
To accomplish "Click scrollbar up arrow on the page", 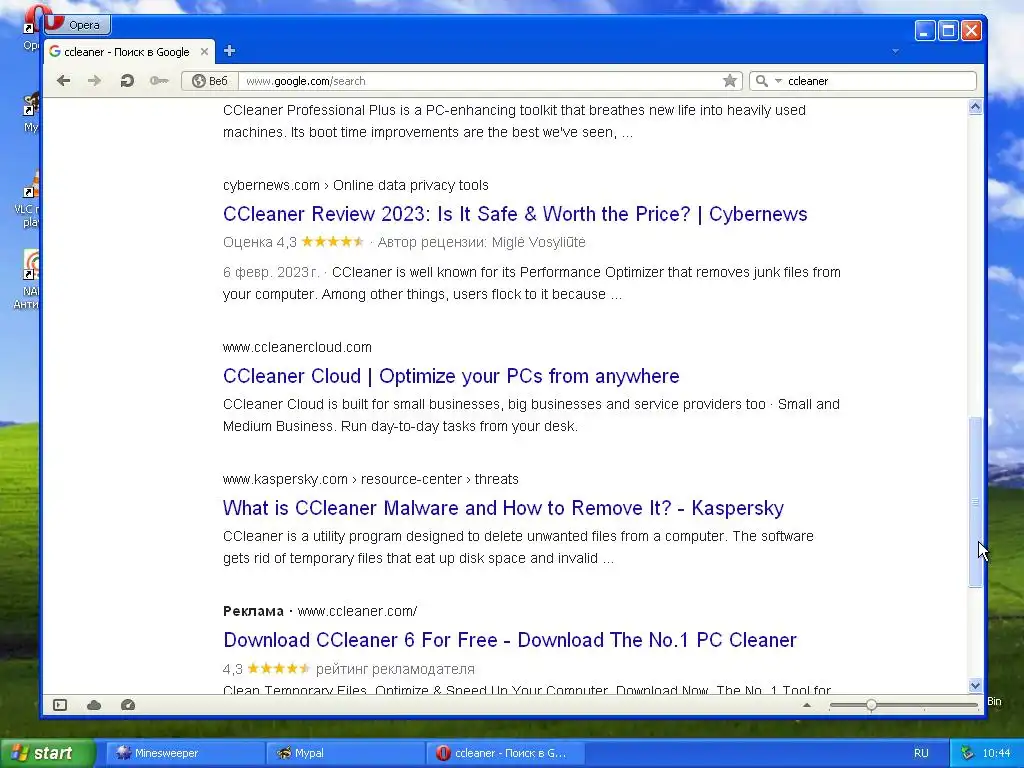I will [x=975, y=107].
